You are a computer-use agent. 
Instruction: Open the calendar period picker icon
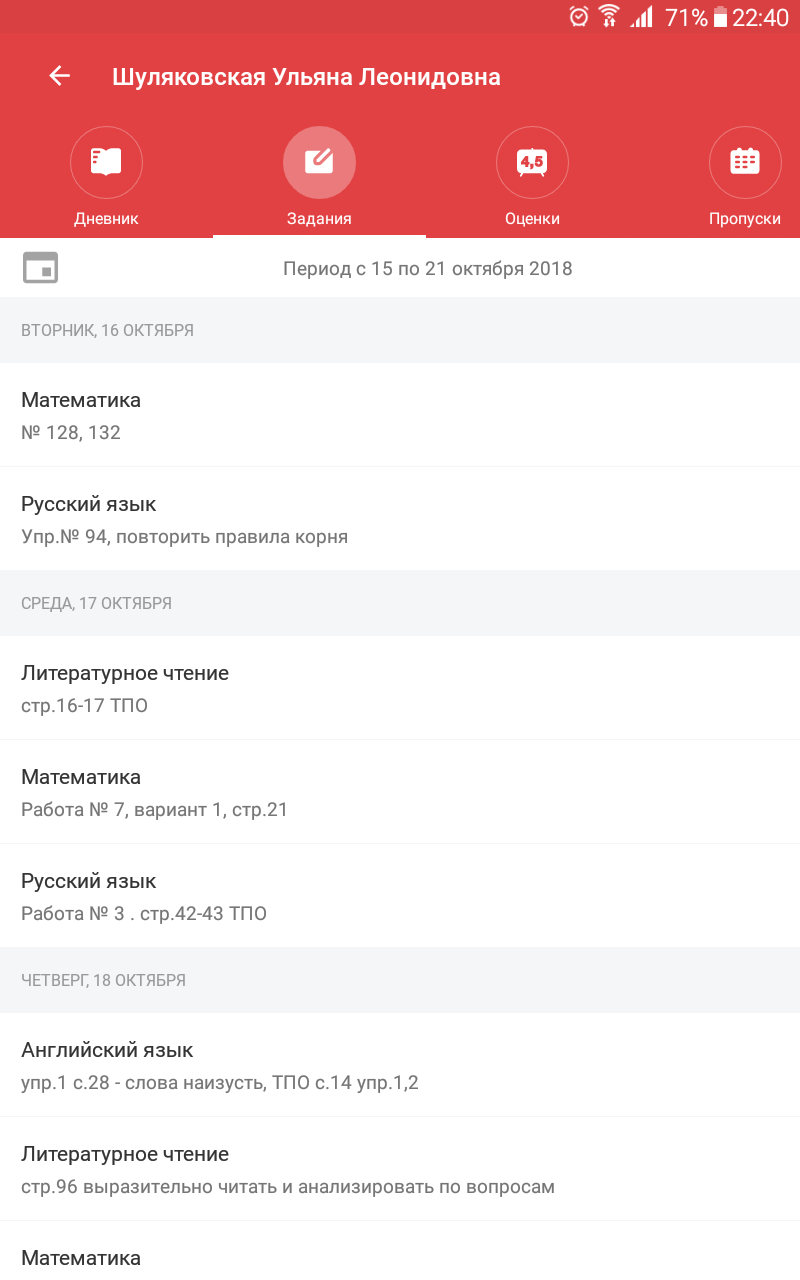41,268
